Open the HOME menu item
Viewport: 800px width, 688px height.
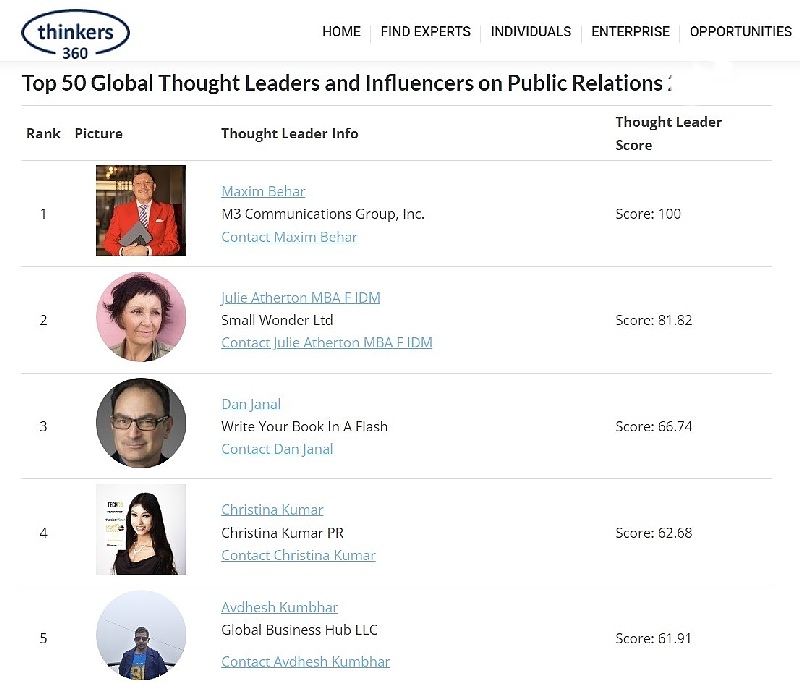click(x=341, y=32)
